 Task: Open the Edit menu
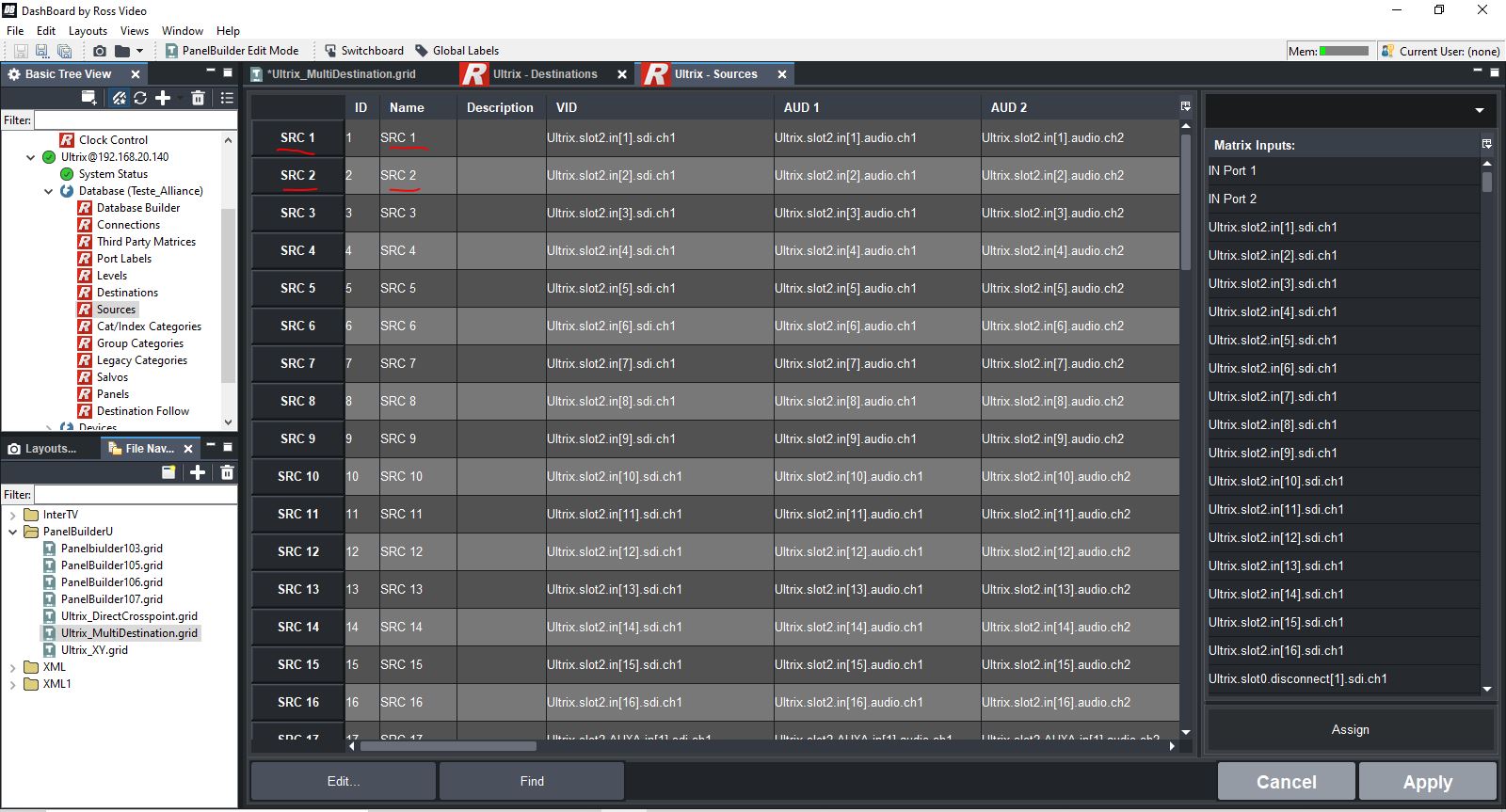[x=46, y=31]
